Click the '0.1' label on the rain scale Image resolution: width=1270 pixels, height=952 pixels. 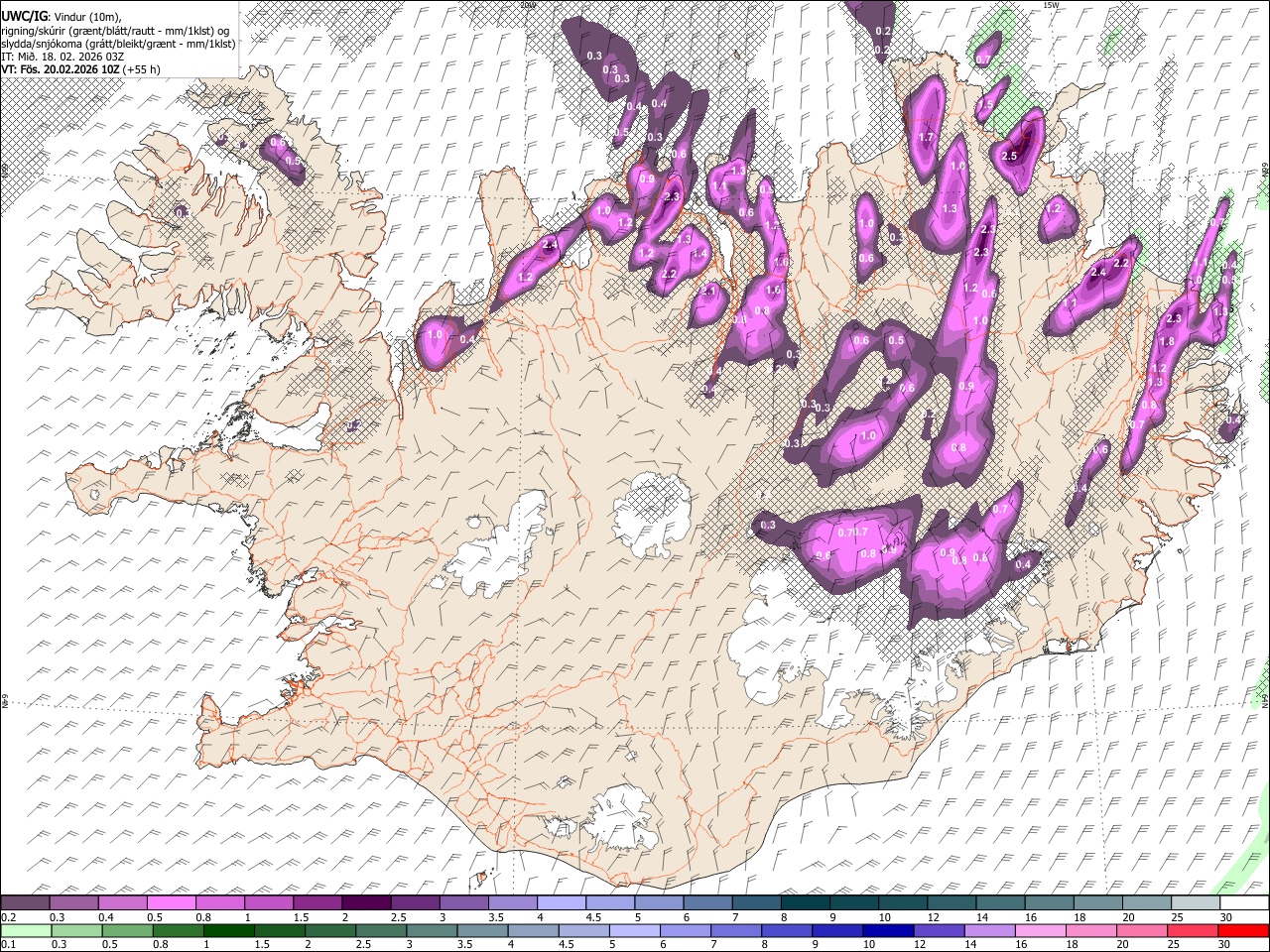tap(7, 944)
